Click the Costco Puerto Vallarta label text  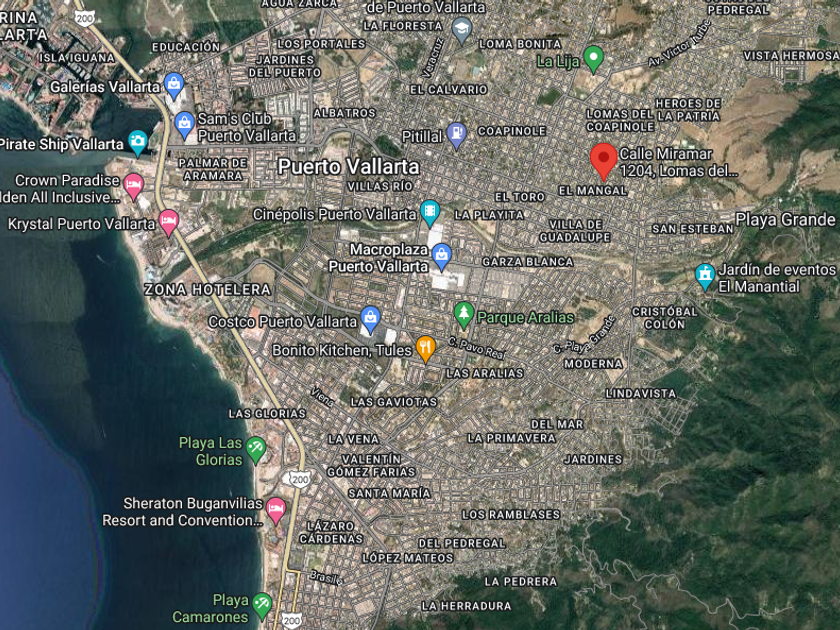click(x=282, y=322)
